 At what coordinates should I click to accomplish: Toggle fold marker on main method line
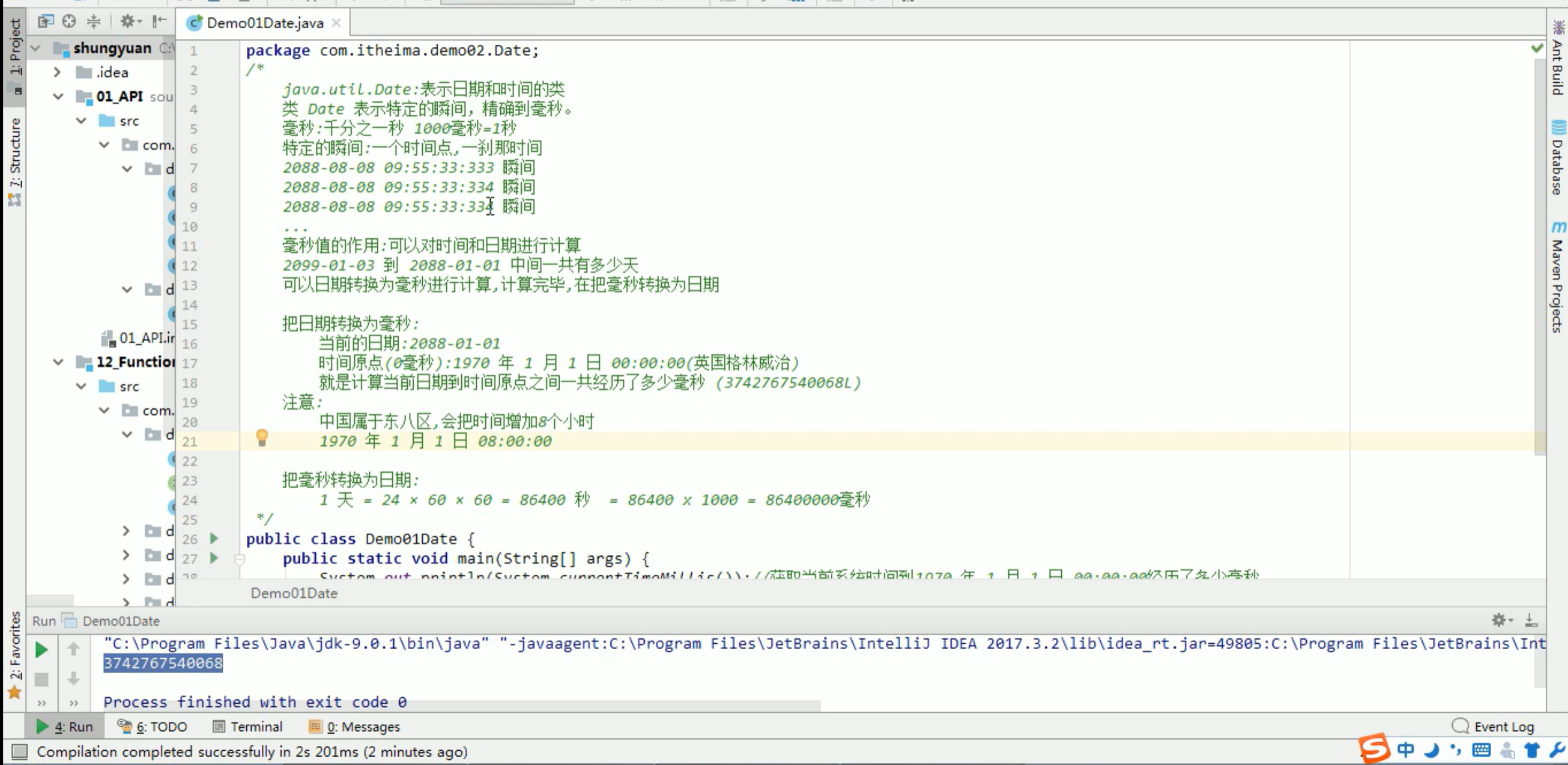pyautogui.click(x=240, y=559)
